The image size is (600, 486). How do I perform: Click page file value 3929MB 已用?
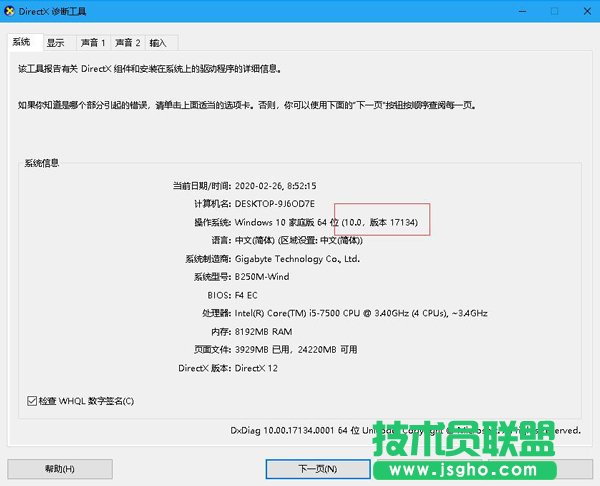[262, 349]
